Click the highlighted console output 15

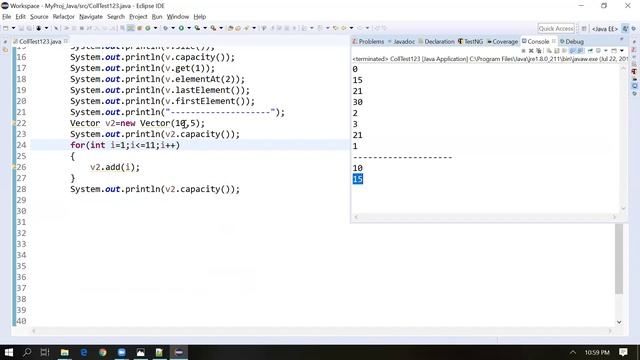tap(358, 179)
